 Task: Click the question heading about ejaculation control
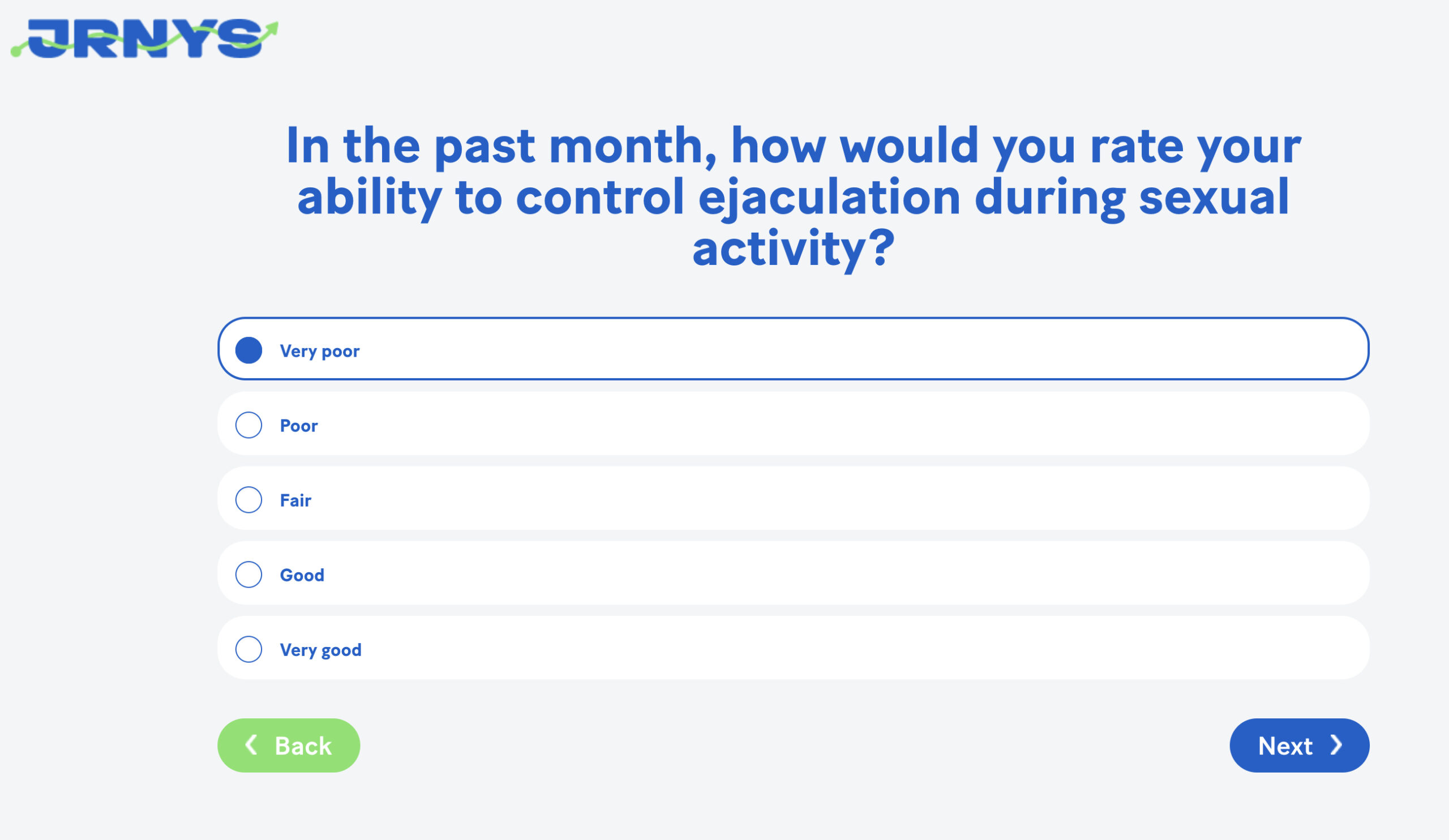pyautogui.click(x=794, y=196)
